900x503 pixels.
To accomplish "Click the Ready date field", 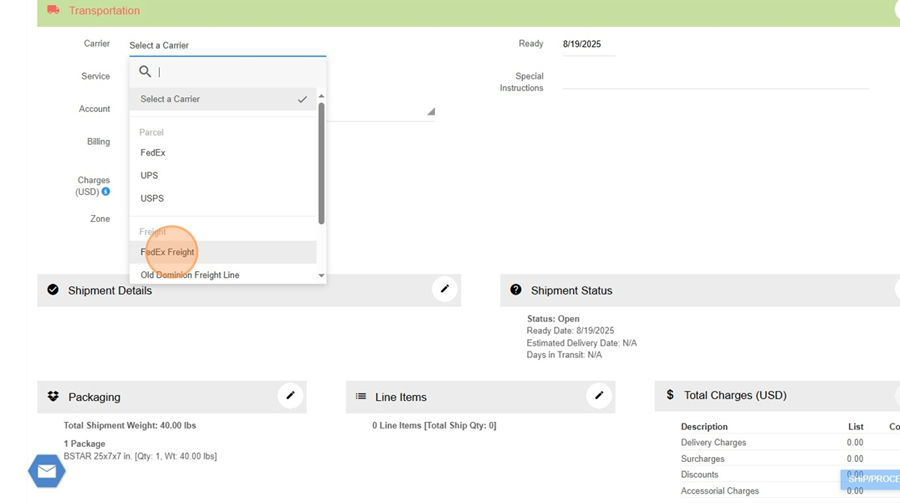I will (588, 45).
